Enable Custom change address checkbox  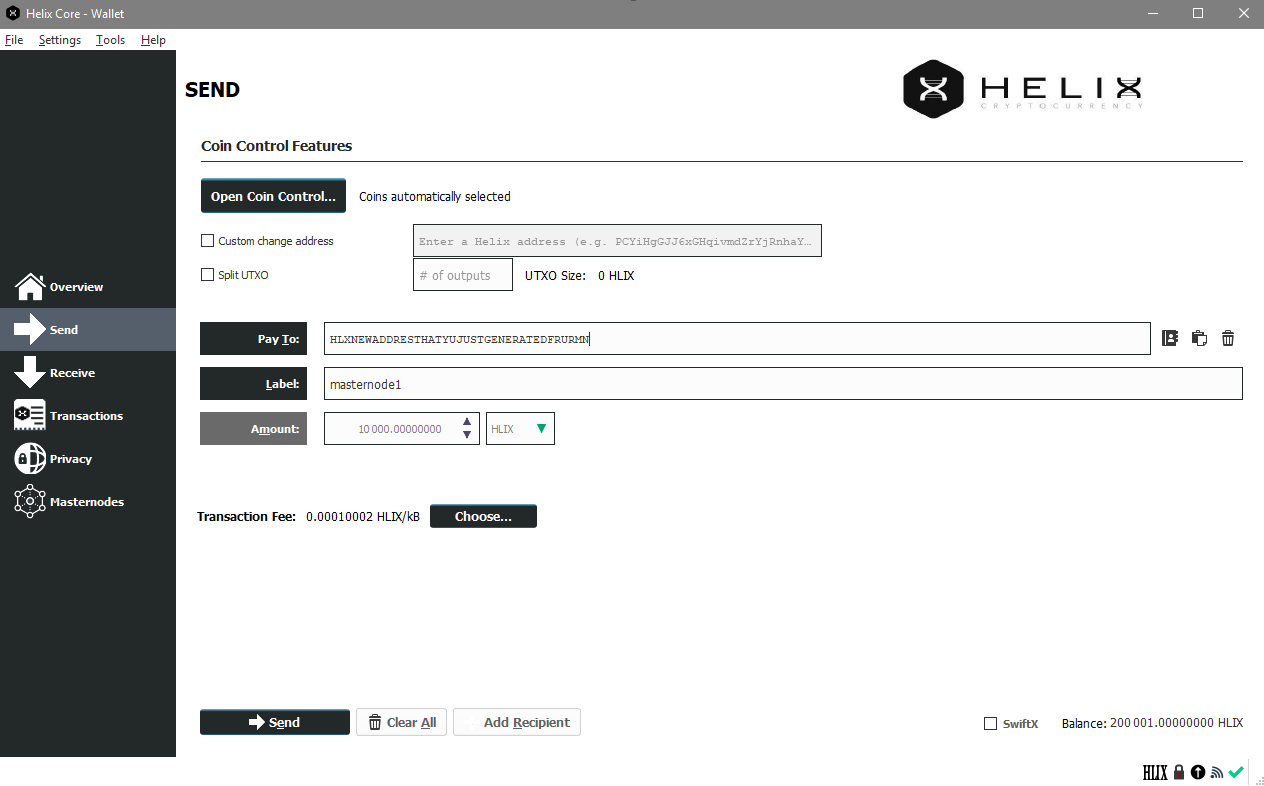(208, 241)
